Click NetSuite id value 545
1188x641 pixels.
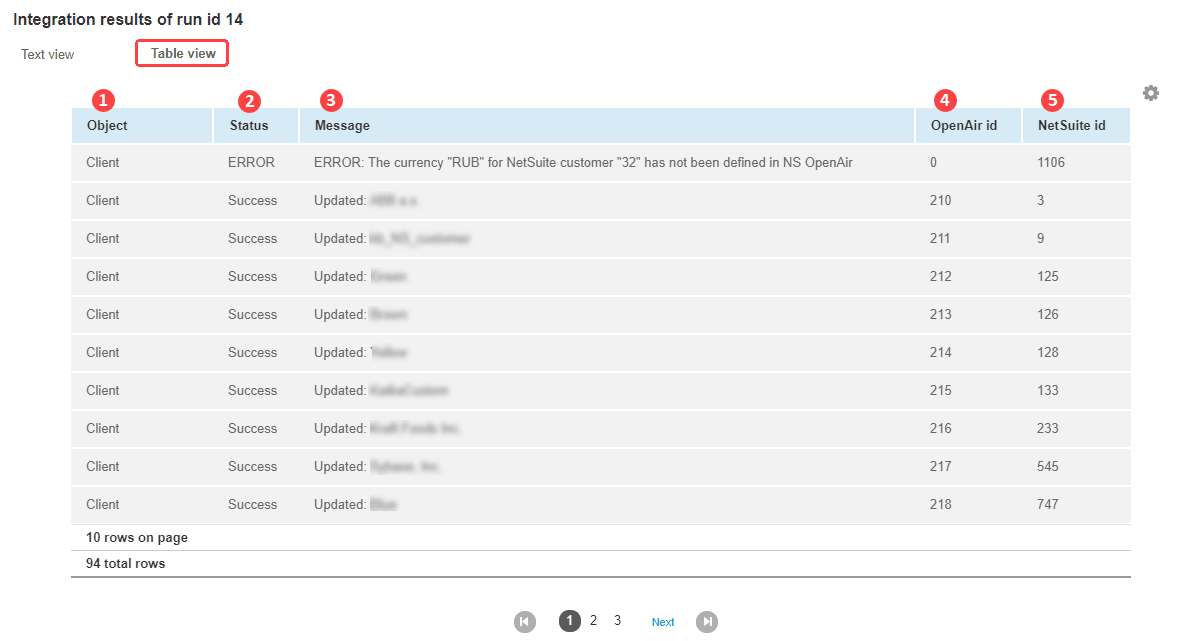tap(1048, 466)
